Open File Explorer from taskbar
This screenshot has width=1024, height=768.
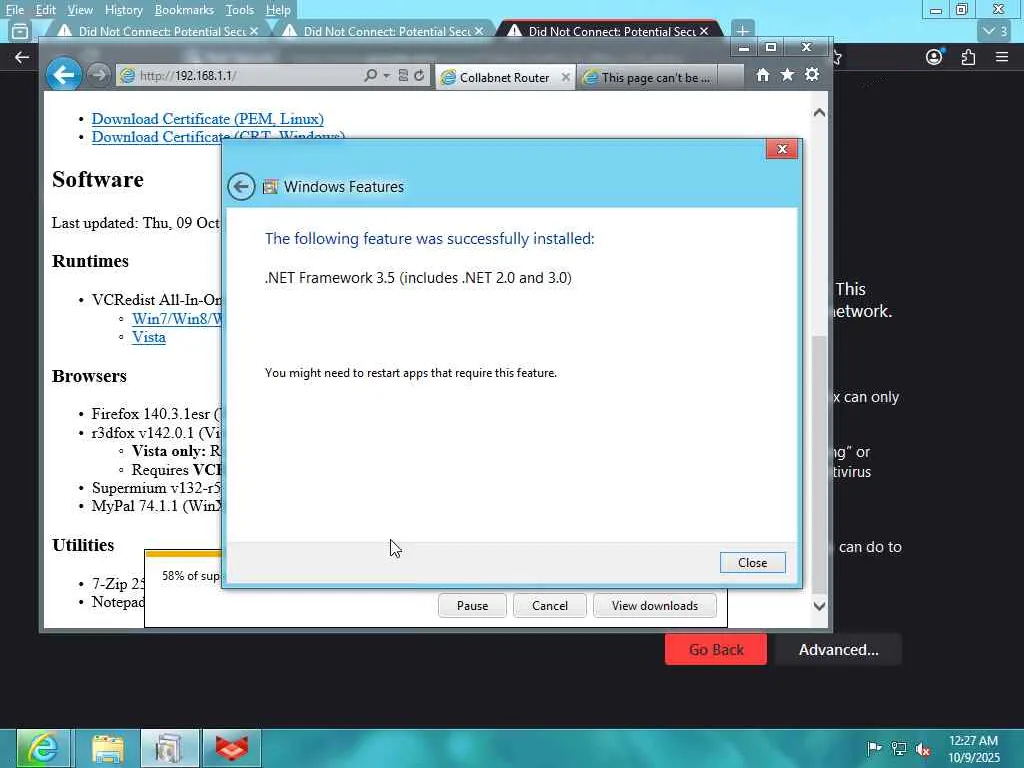click(x=108, y=748)
